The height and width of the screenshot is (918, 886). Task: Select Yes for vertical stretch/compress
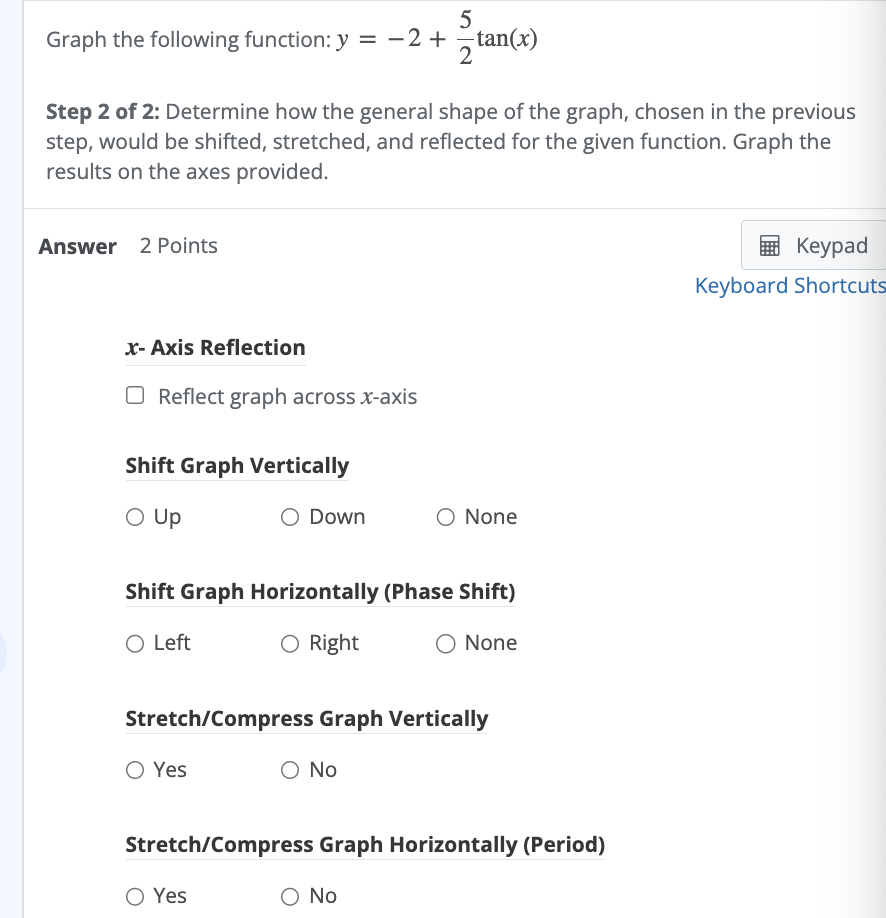click(x=135, y=770)
